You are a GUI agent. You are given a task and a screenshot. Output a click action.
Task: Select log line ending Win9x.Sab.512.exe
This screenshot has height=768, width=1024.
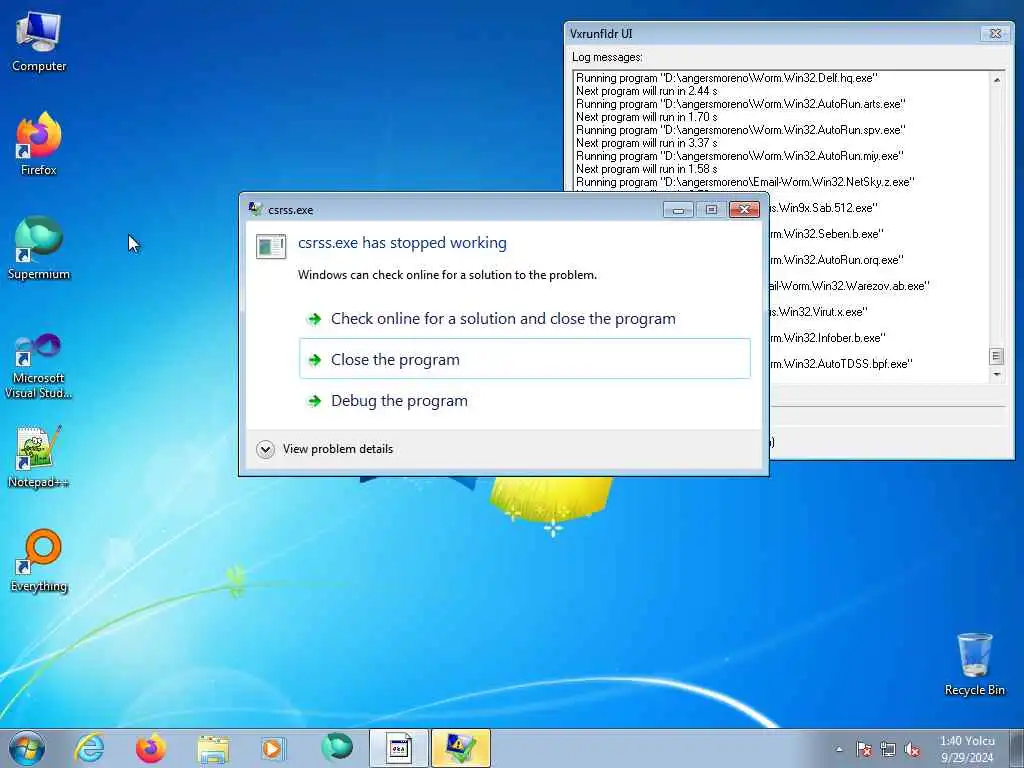click(824, 208)
